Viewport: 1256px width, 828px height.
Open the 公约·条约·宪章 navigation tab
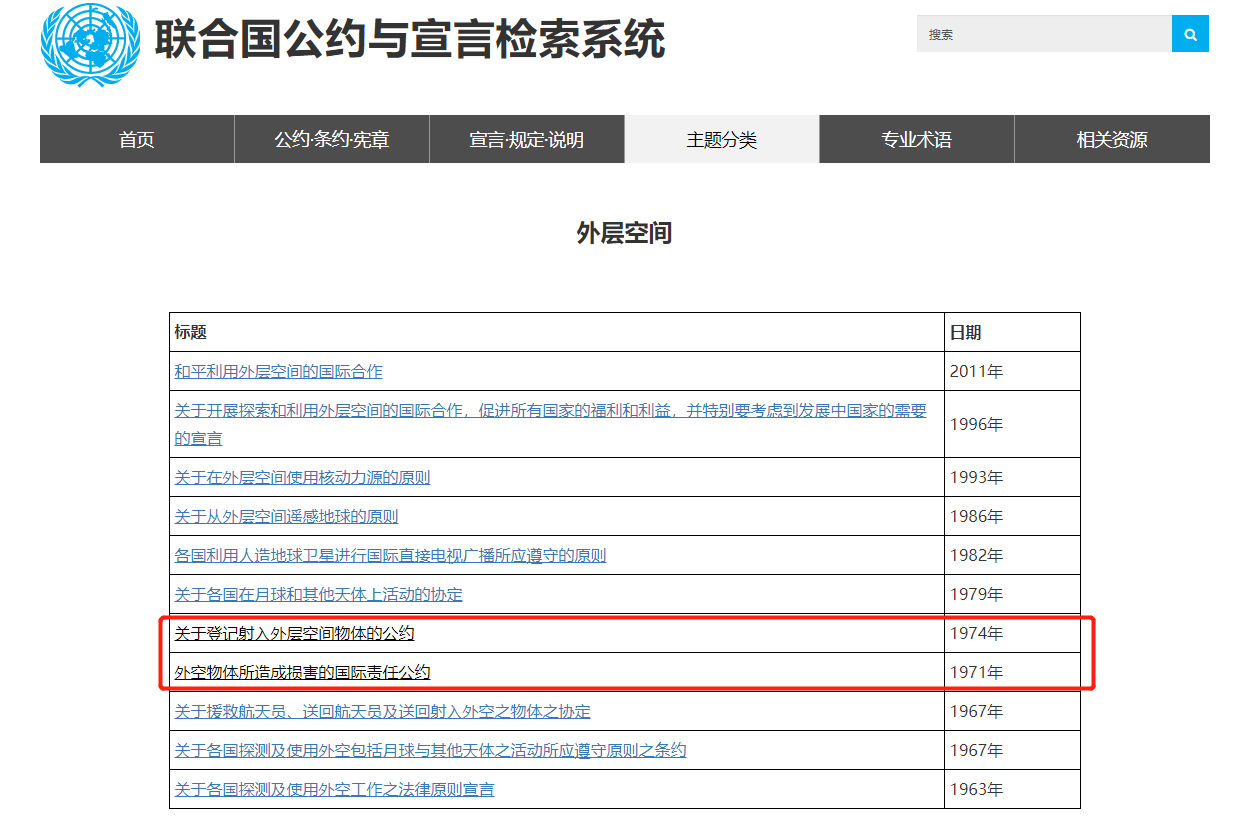[x=332, y=139]
